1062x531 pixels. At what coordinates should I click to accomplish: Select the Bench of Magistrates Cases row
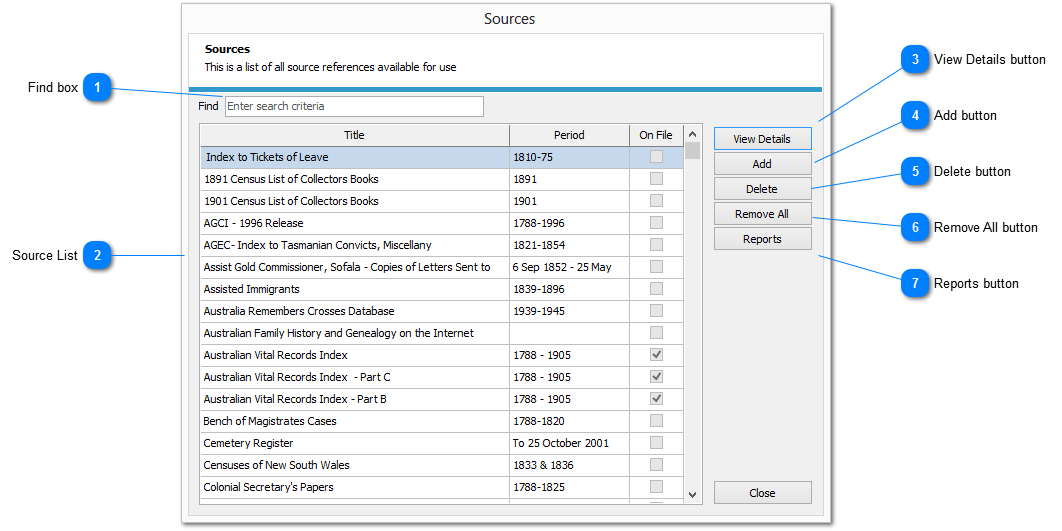coord(270,421)
